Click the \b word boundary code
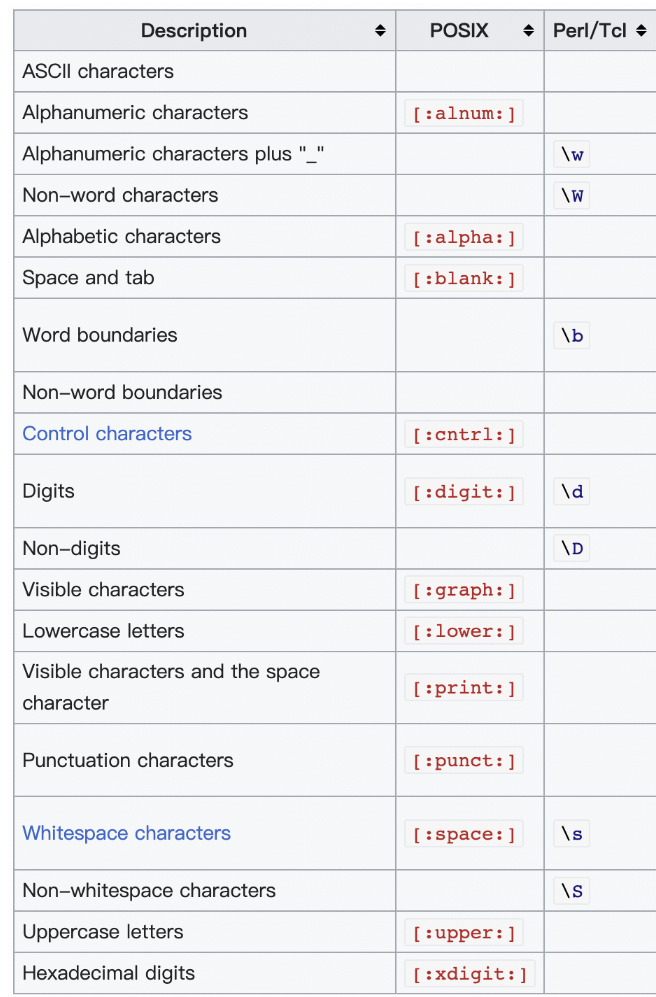 pos(572,336)
